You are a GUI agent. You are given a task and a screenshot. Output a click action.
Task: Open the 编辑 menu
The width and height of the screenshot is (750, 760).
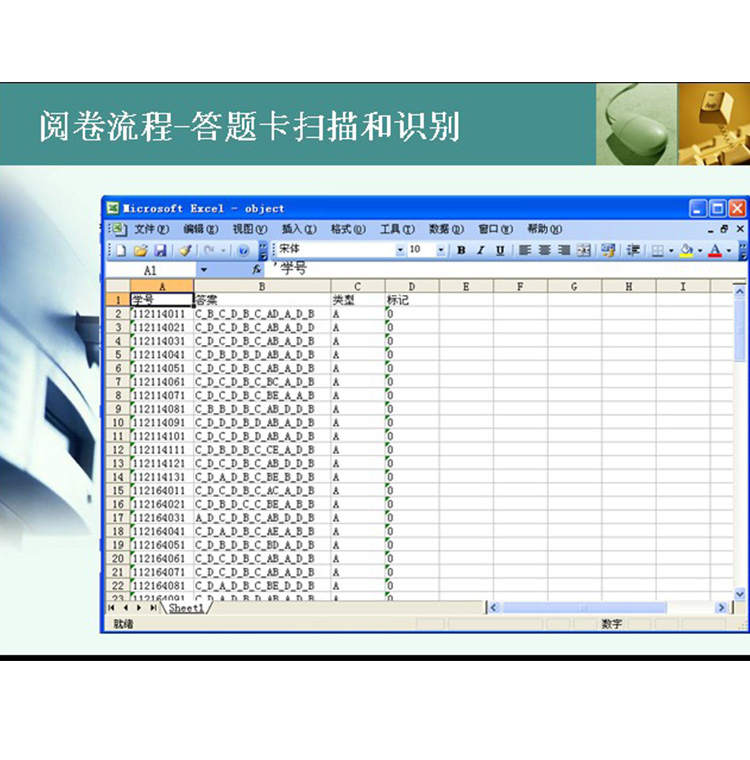200,229
